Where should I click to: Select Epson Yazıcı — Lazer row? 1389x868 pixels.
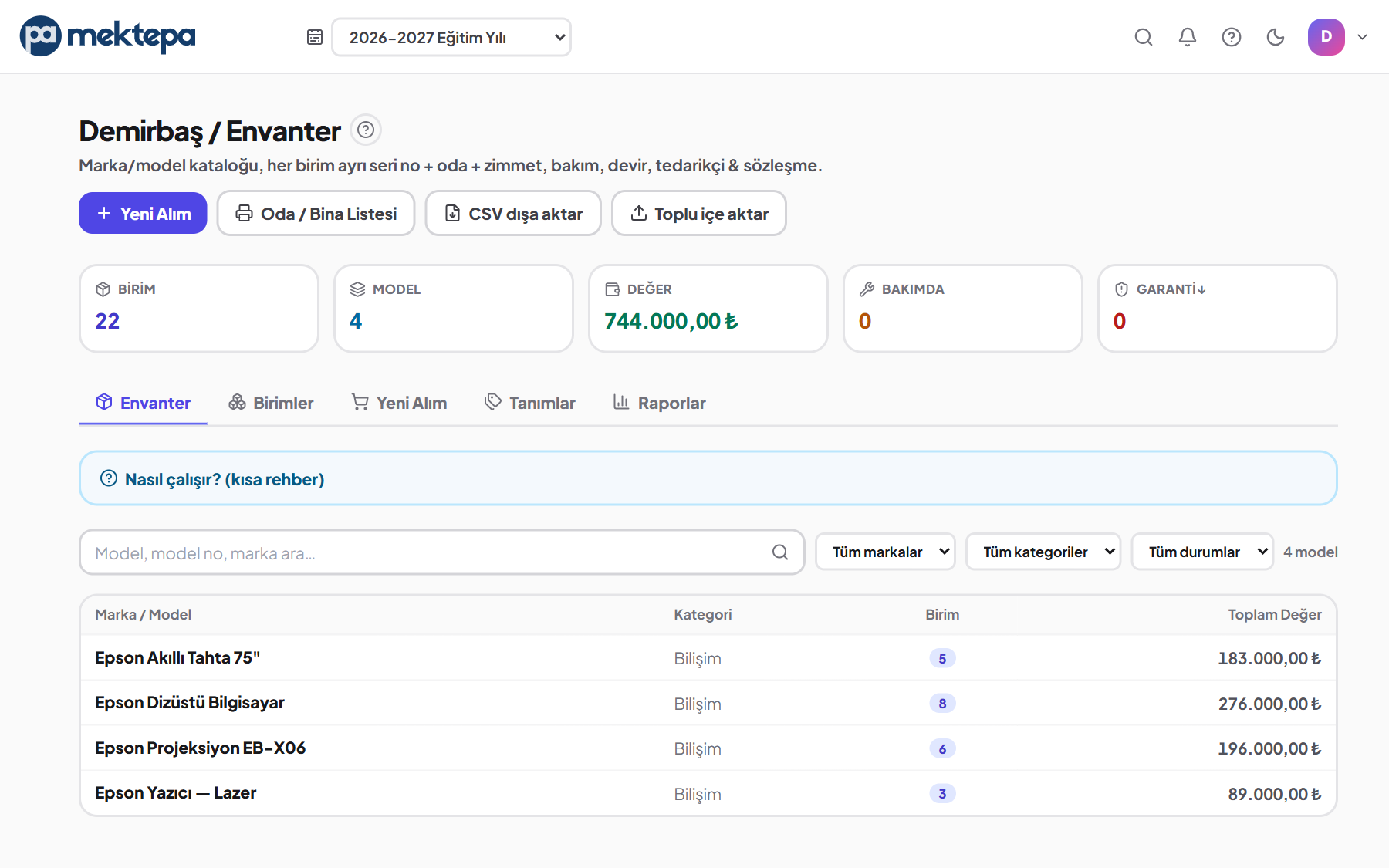(x=708, y=793)
